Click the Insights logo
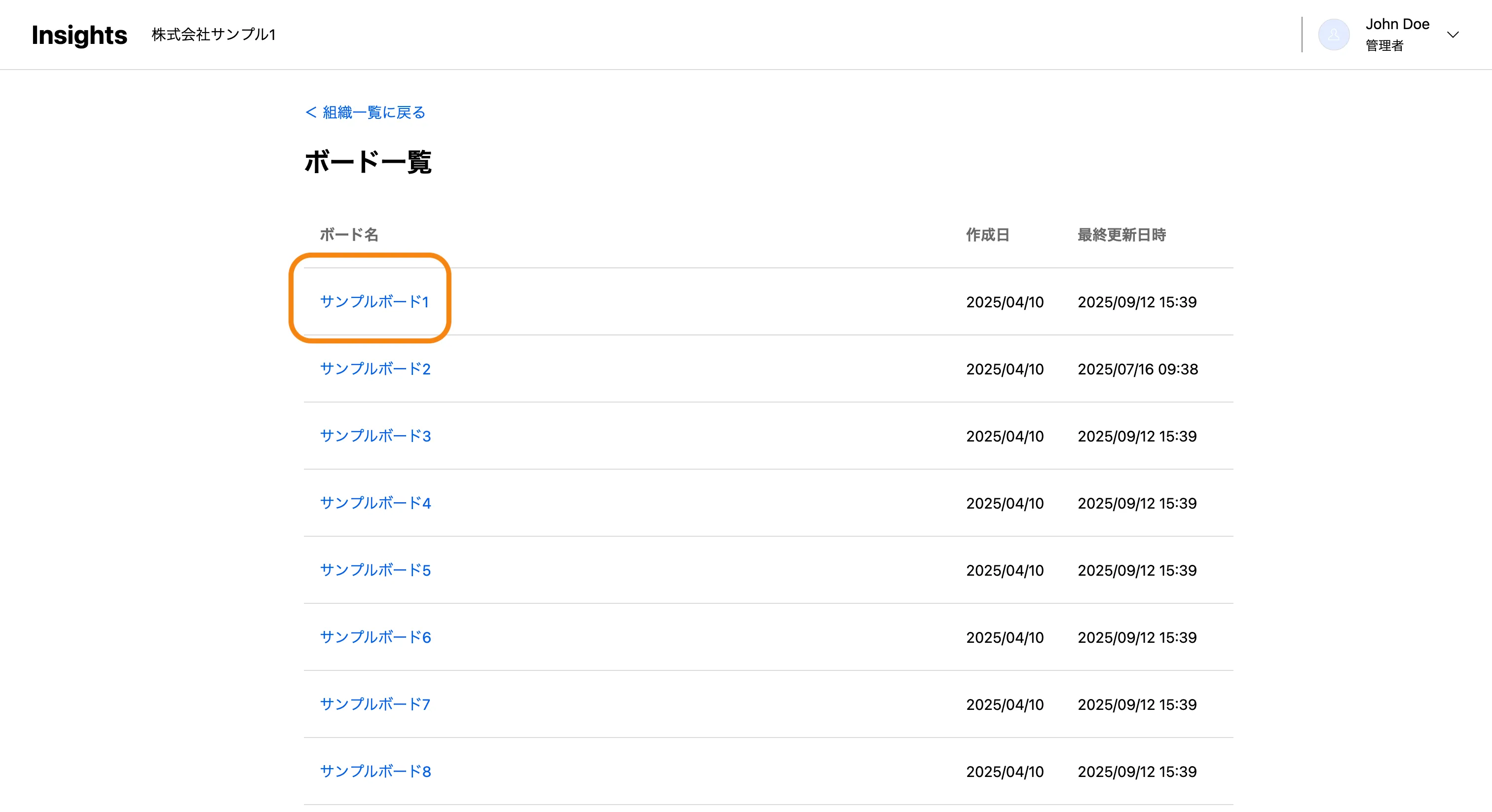The height and width of the screenshot is (812, 1492). pyautogui.click(x=79, y=35)
